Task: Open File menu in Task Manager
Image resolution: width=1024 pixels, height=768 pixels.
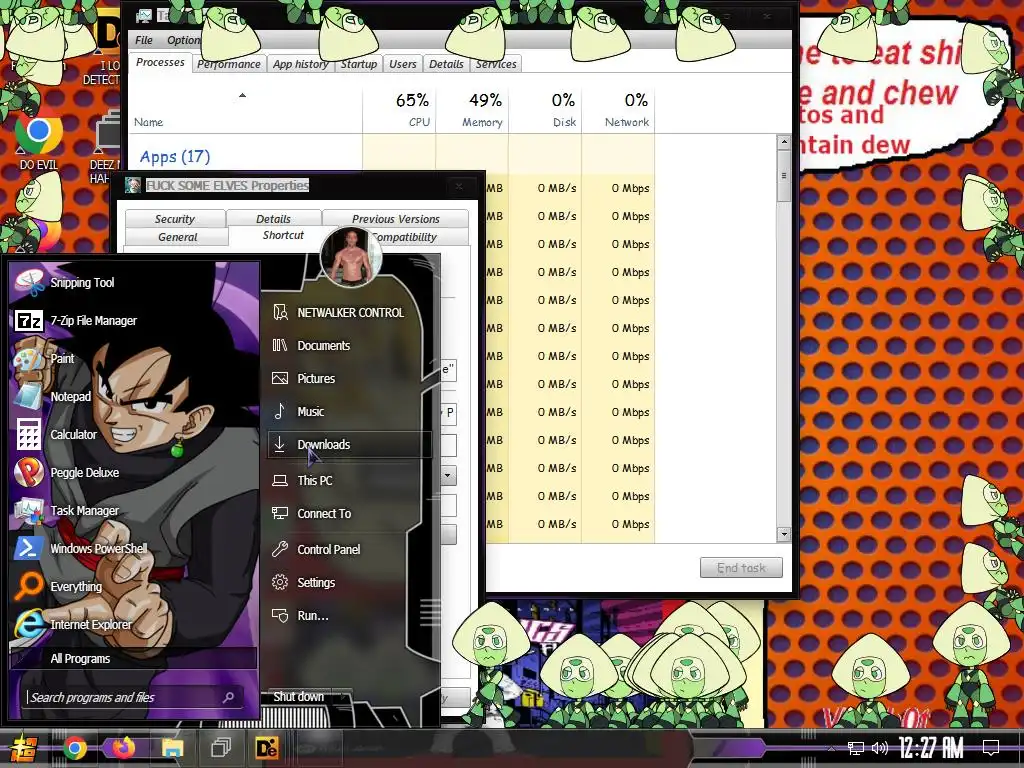Action: click(144, 40)
